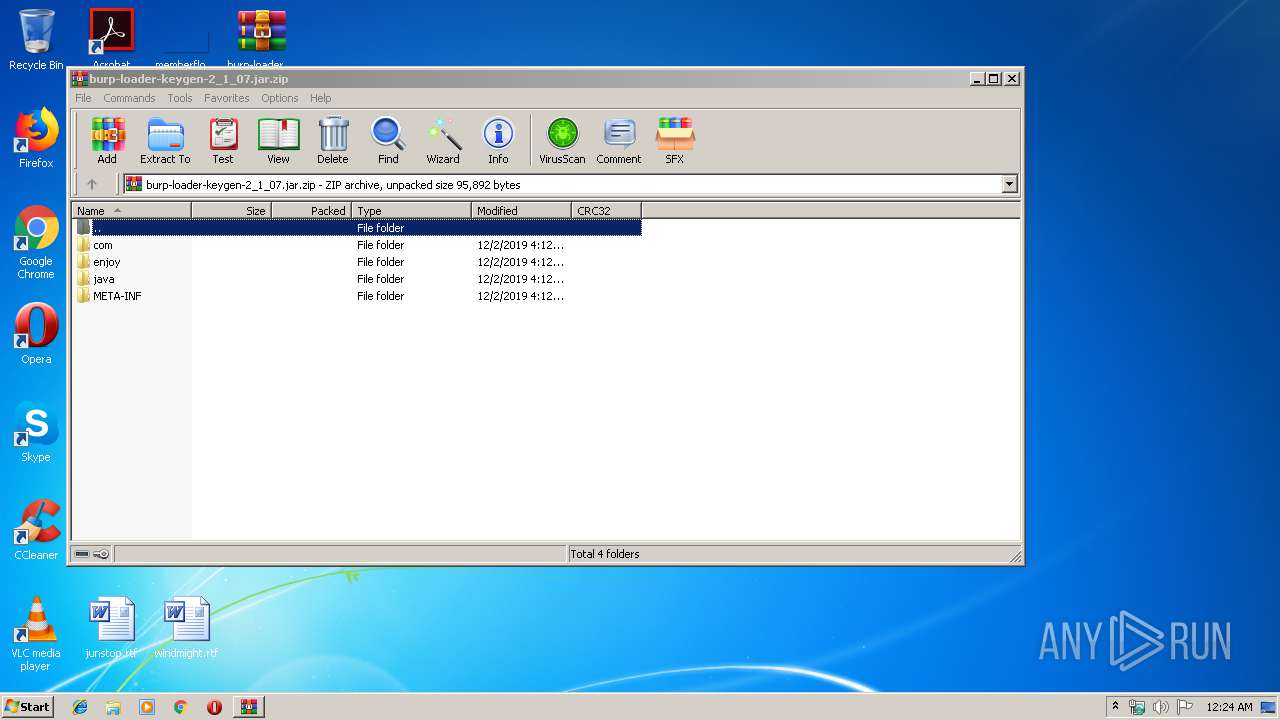Open the File menu
This screenshot has height=720, width=1280.
point(83,98)
